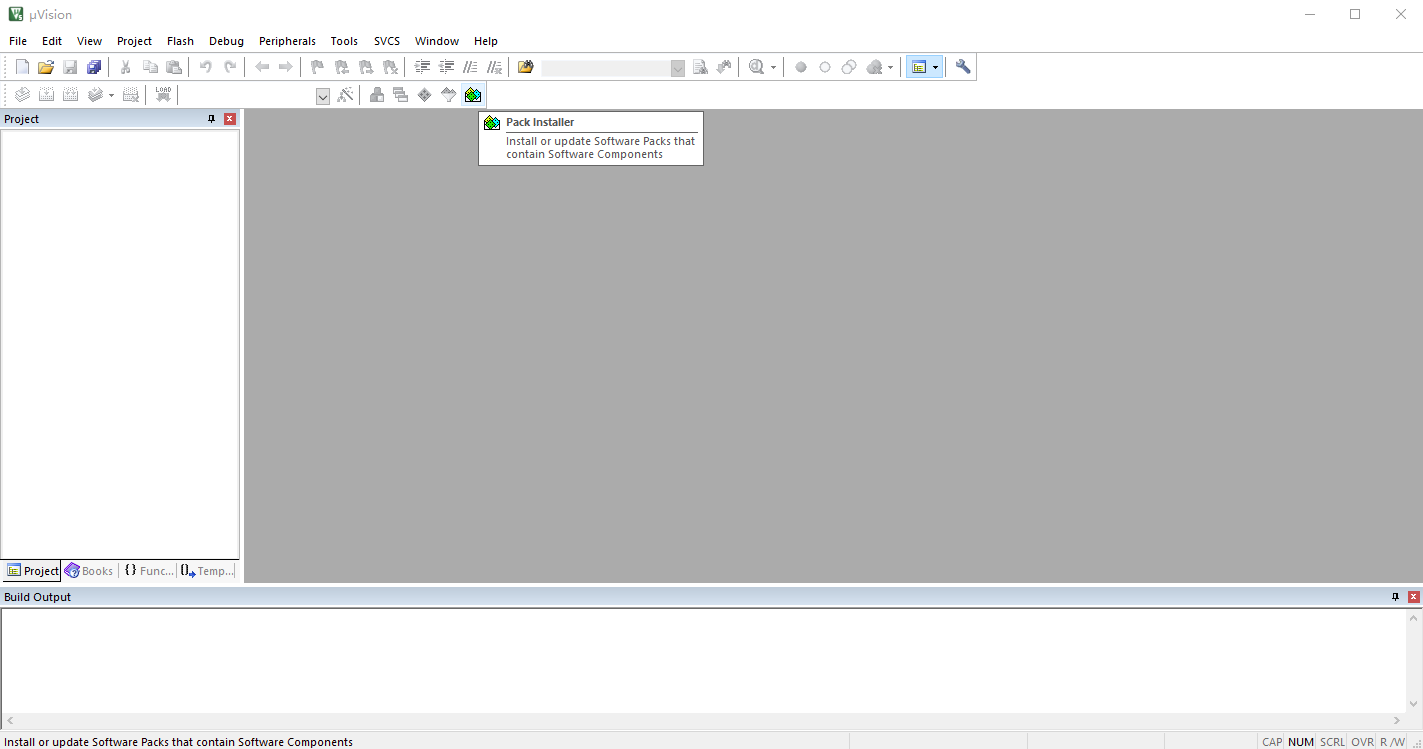Click the Undo arrow icon
This screenshot has height=749, width=1423.
tap(206, 67)
